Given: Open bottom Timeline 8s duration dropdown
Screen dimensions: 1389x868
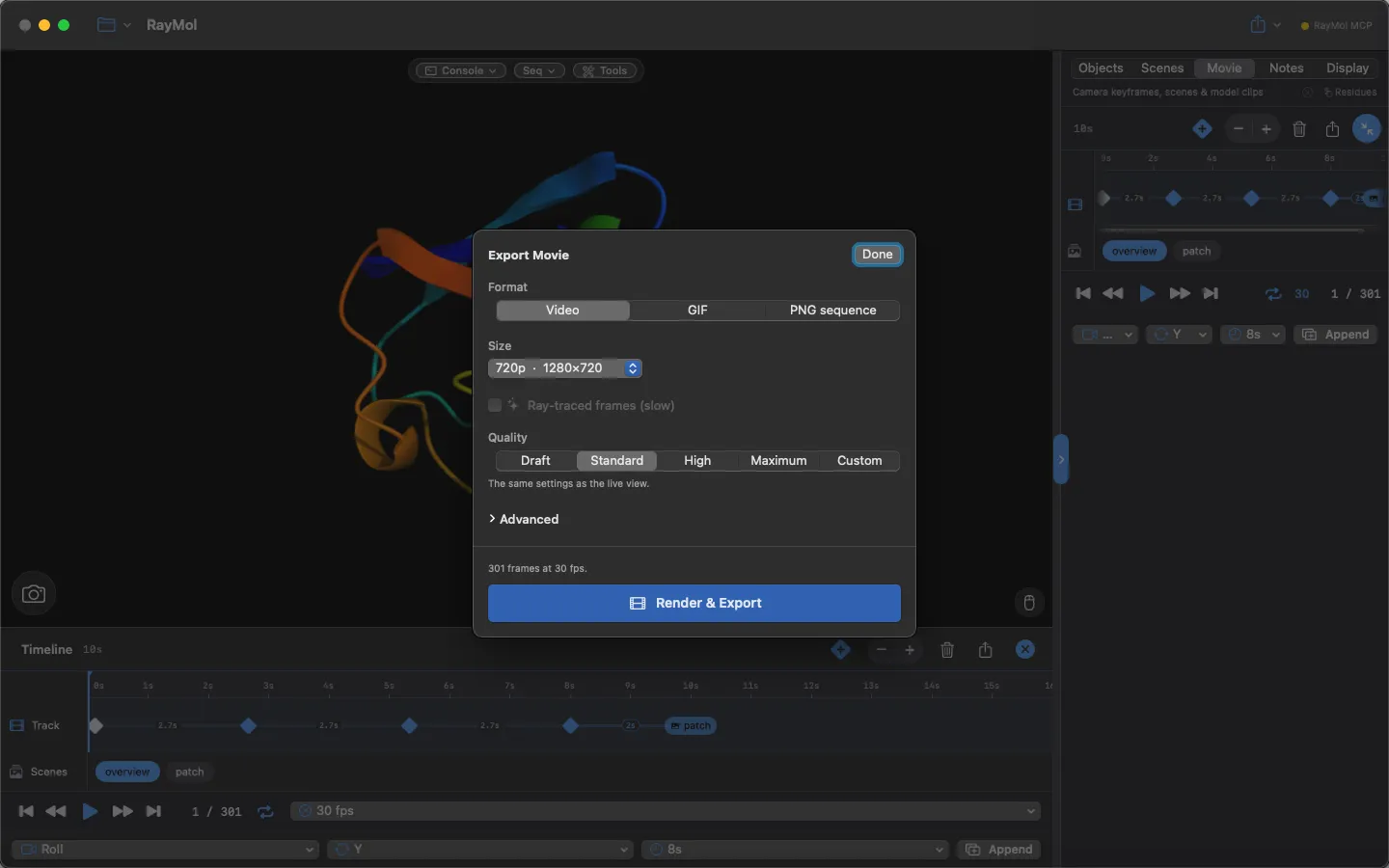Looking at the screenshot, I should tap(795, 850).
